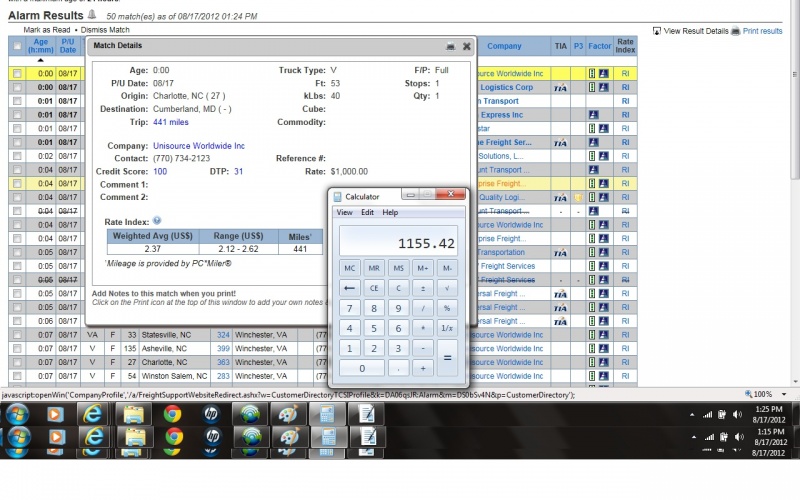Check the Winston Salem, NC row checkbox
The height and width of the screenshot is (500, 800).
click(17, 377)
